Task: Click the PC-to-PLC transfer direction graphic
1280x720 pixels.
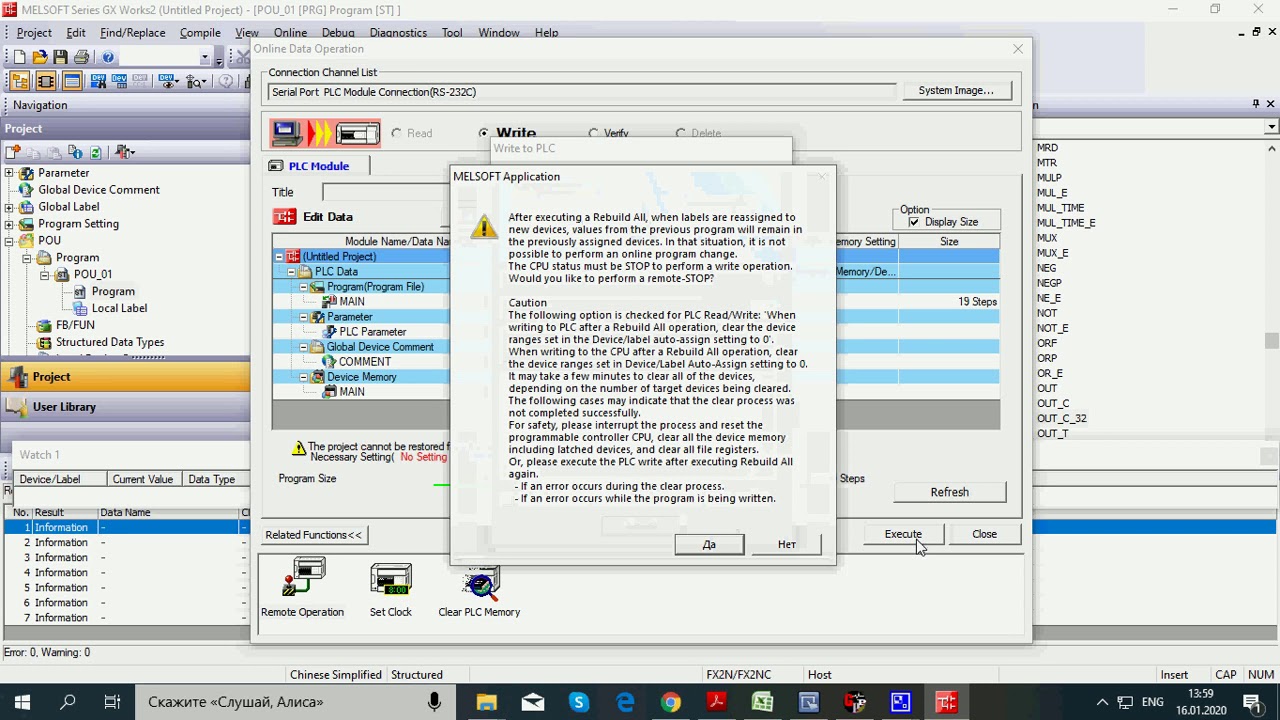Action: pyautogui.click(x=326, y=133)
